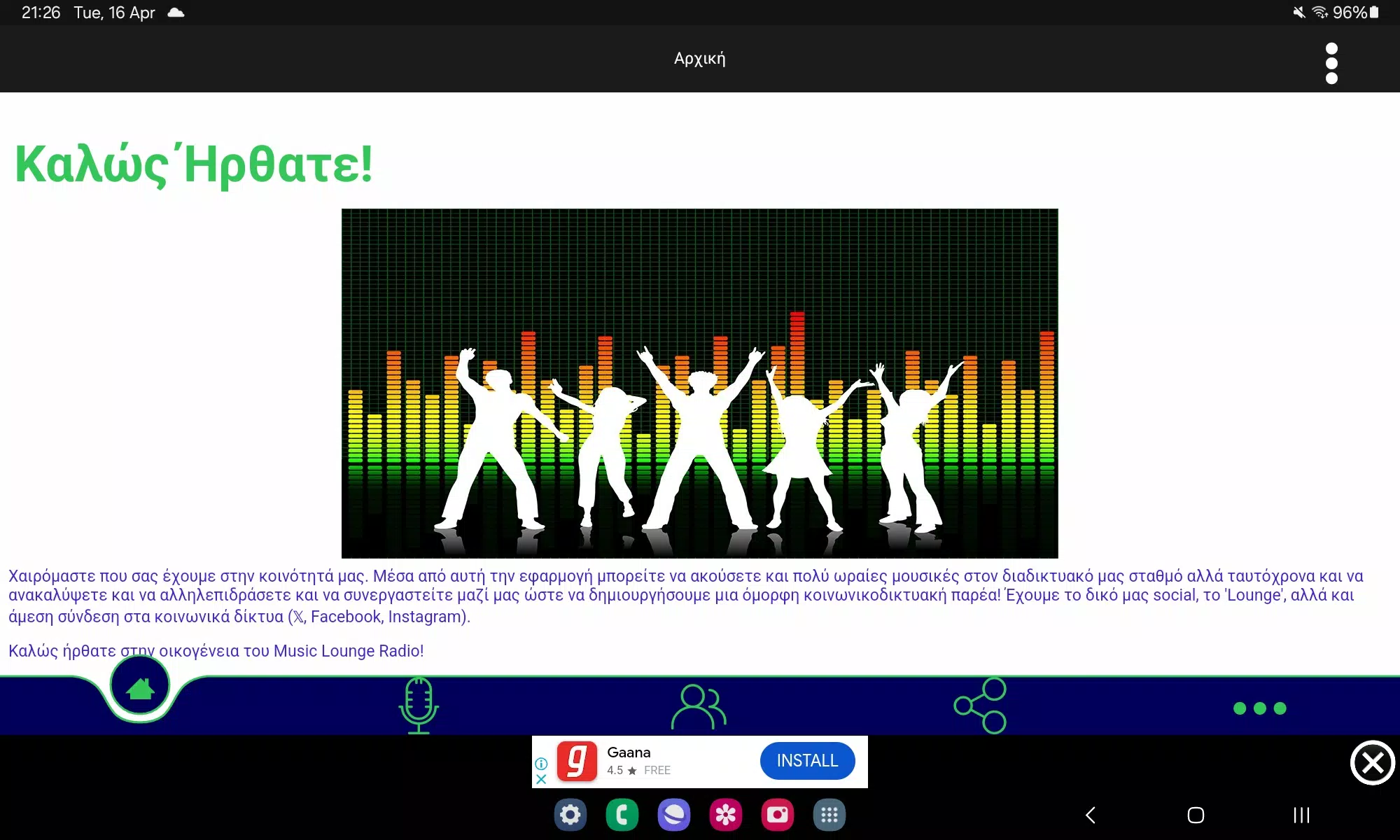This screenshot has height=840, width=1400.
Task: Open the three-dot overflow menu at top right
Action: [x=1331, y=63]
